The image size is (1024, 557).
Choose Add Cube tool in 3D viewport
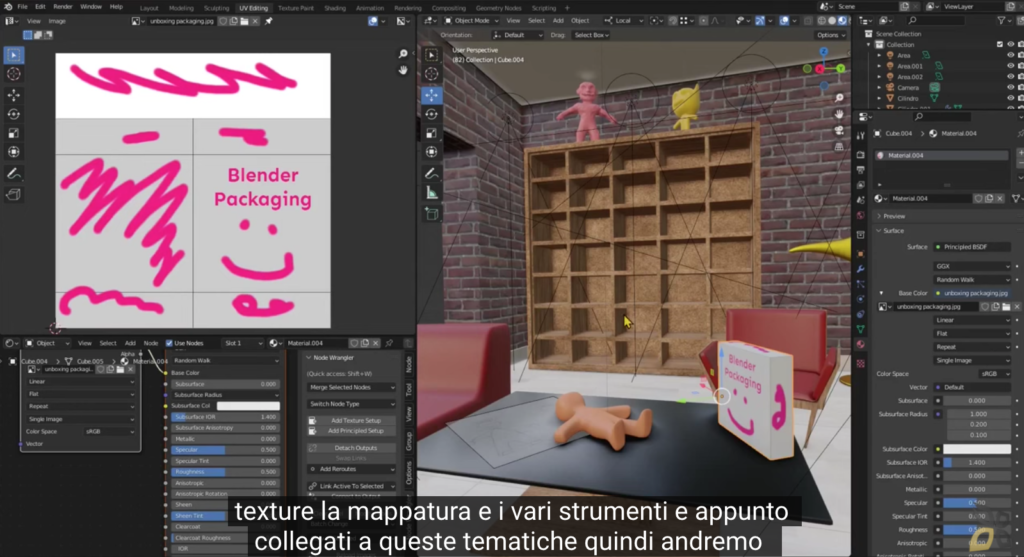coord(432,214)
